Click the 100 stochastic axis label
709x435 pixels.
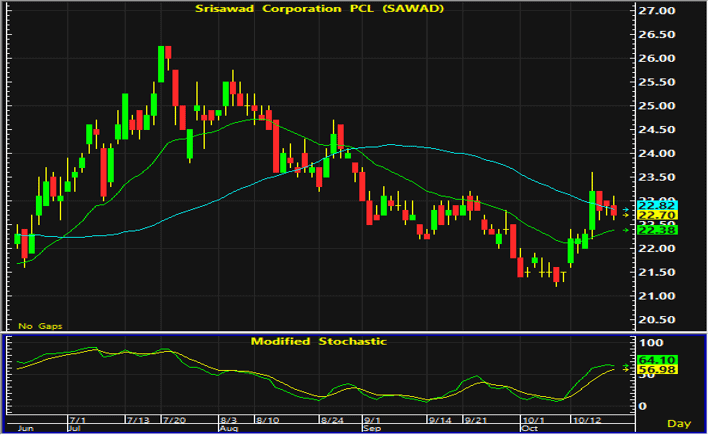[x=651, y=343]
